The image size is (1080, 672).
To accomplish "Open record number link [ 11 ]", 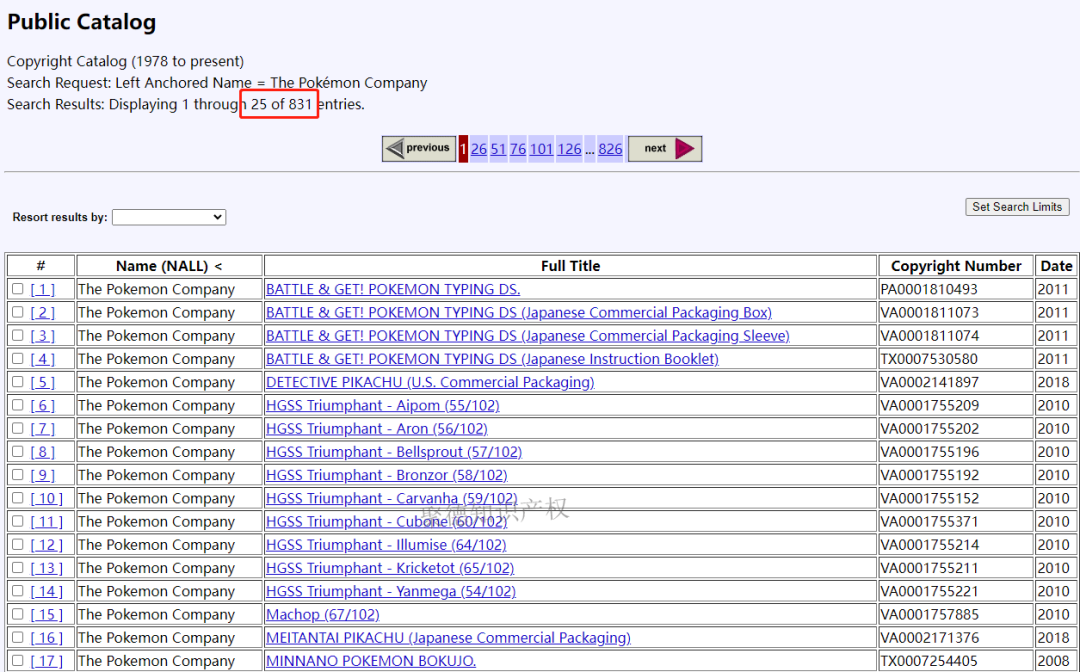I will (x=47, y=521).
